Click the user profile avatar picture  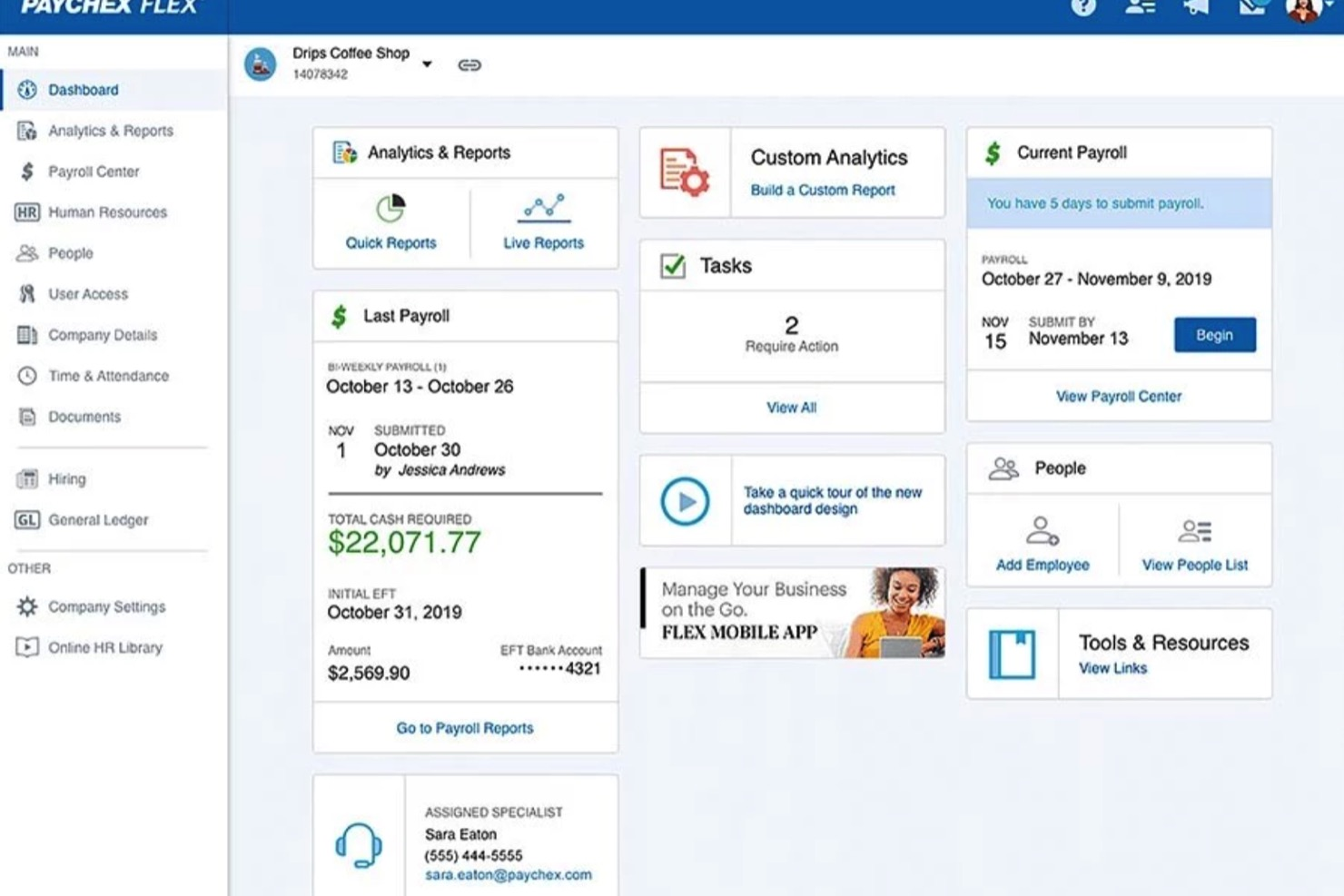point(1302,9)
